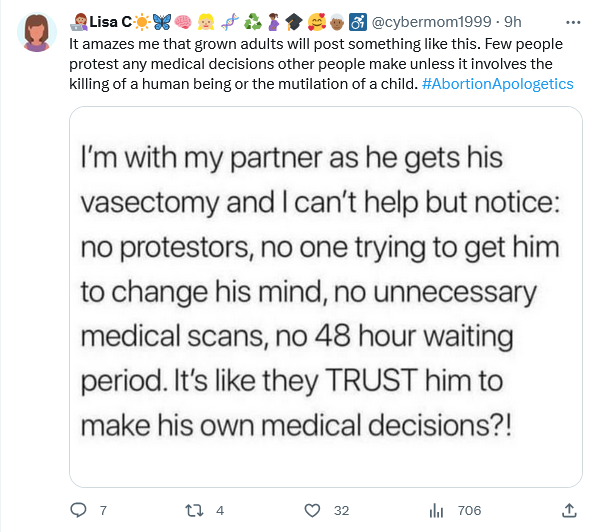598x532 pixels.
Task: Click the retweet count 4
Action: coord(220,510)
